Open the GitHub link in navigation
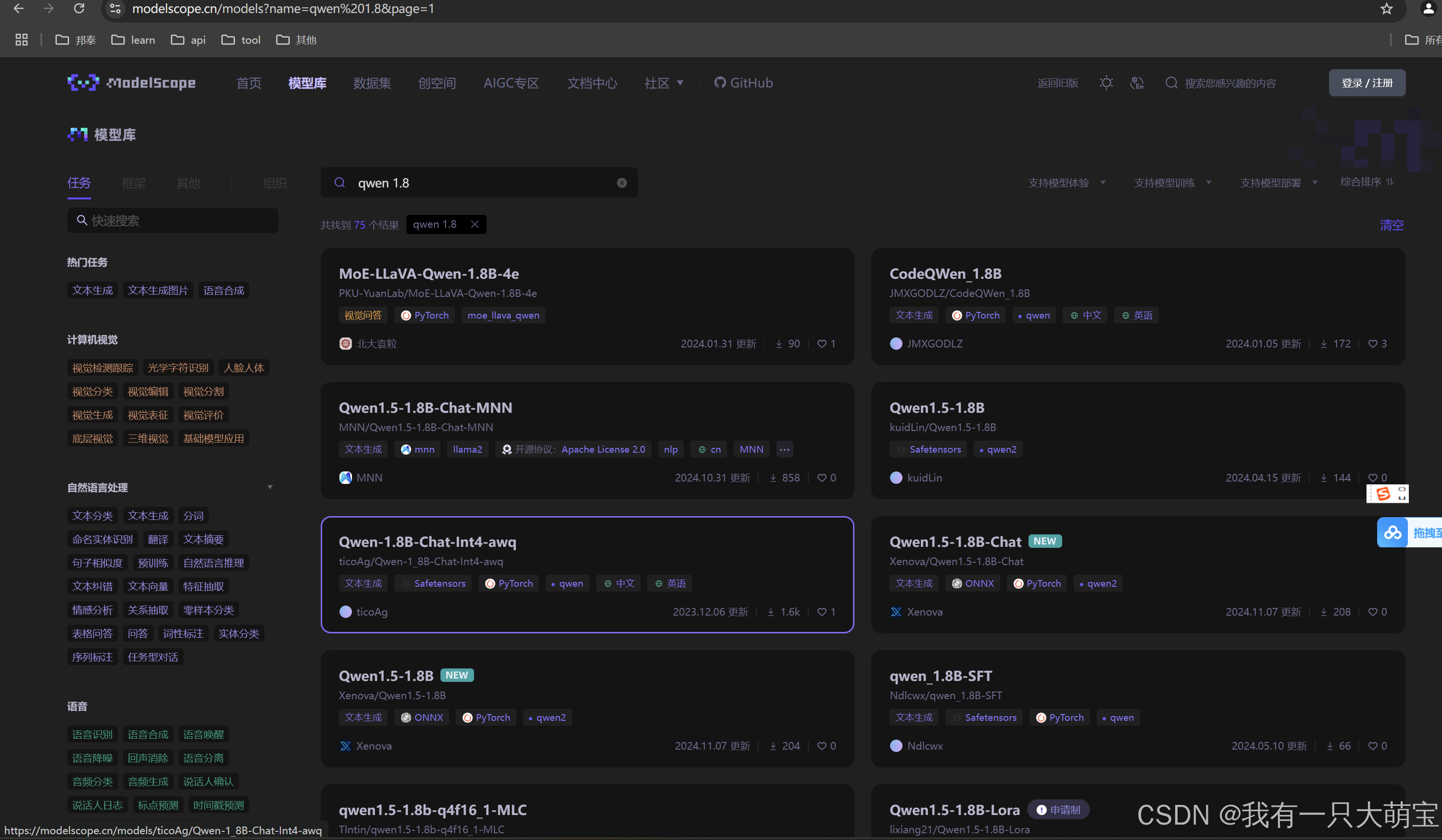This screenshot has width=1442, height=840. click(x=743, y=83)
